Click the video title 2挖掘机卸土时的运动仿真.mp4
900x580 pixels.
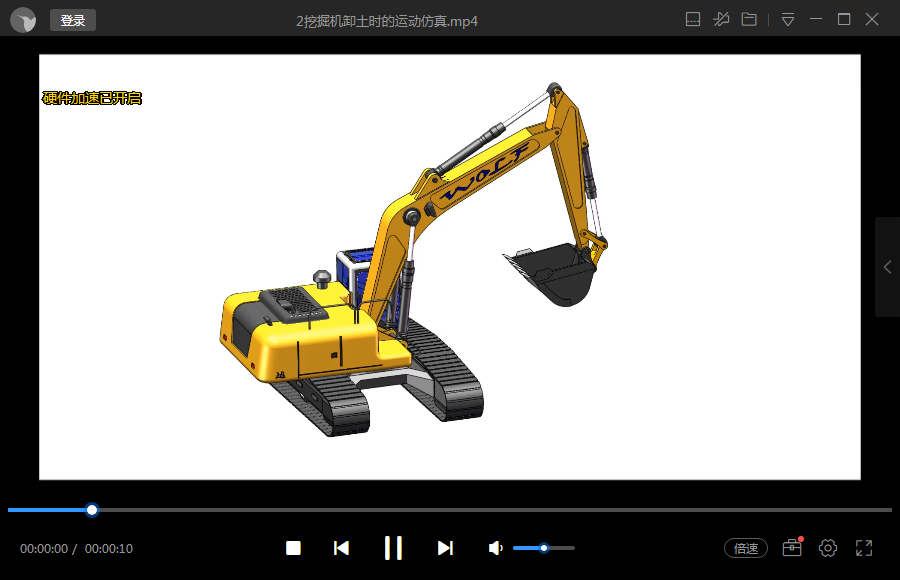click(387, 21)
